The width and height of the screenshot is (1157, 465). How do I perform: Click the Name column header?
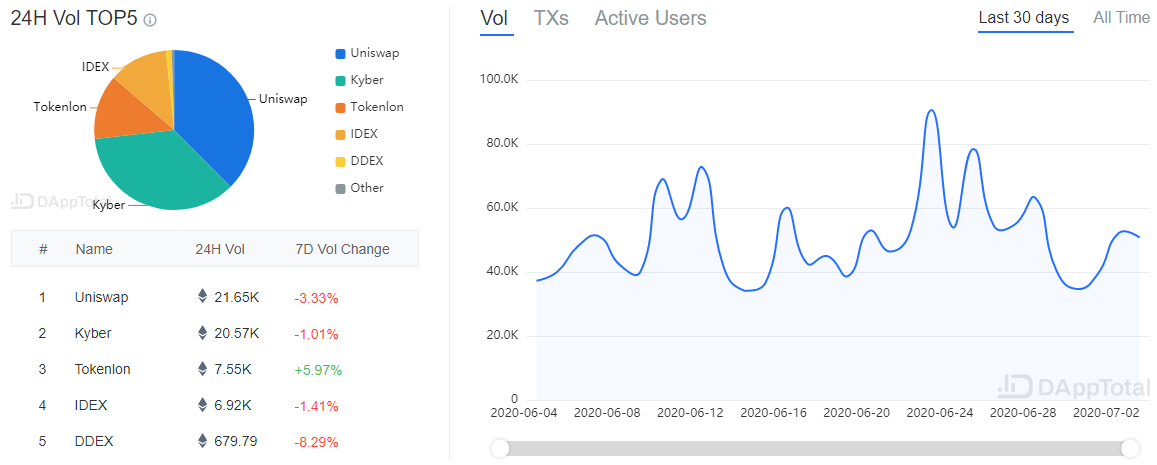[94, 249]
